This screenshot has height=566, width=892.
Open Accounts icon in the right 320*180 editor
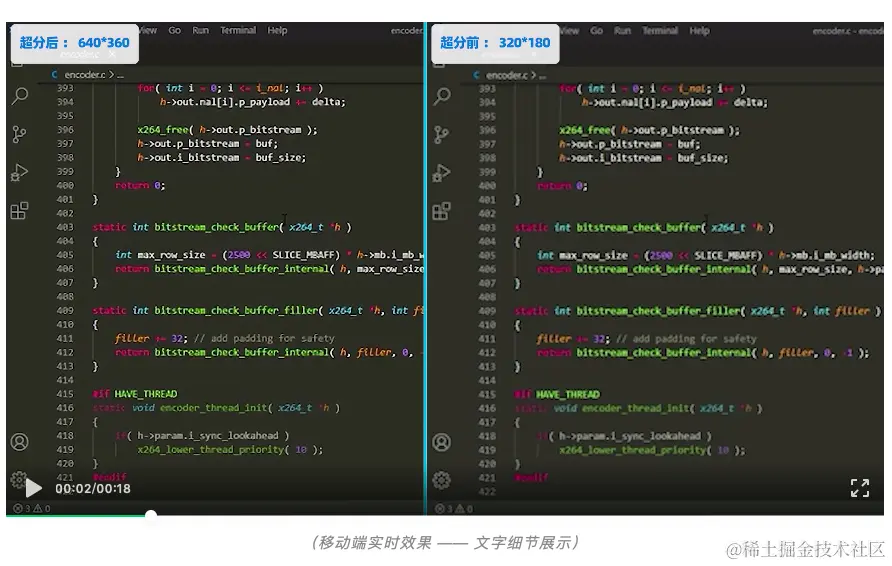click(441, 442)
